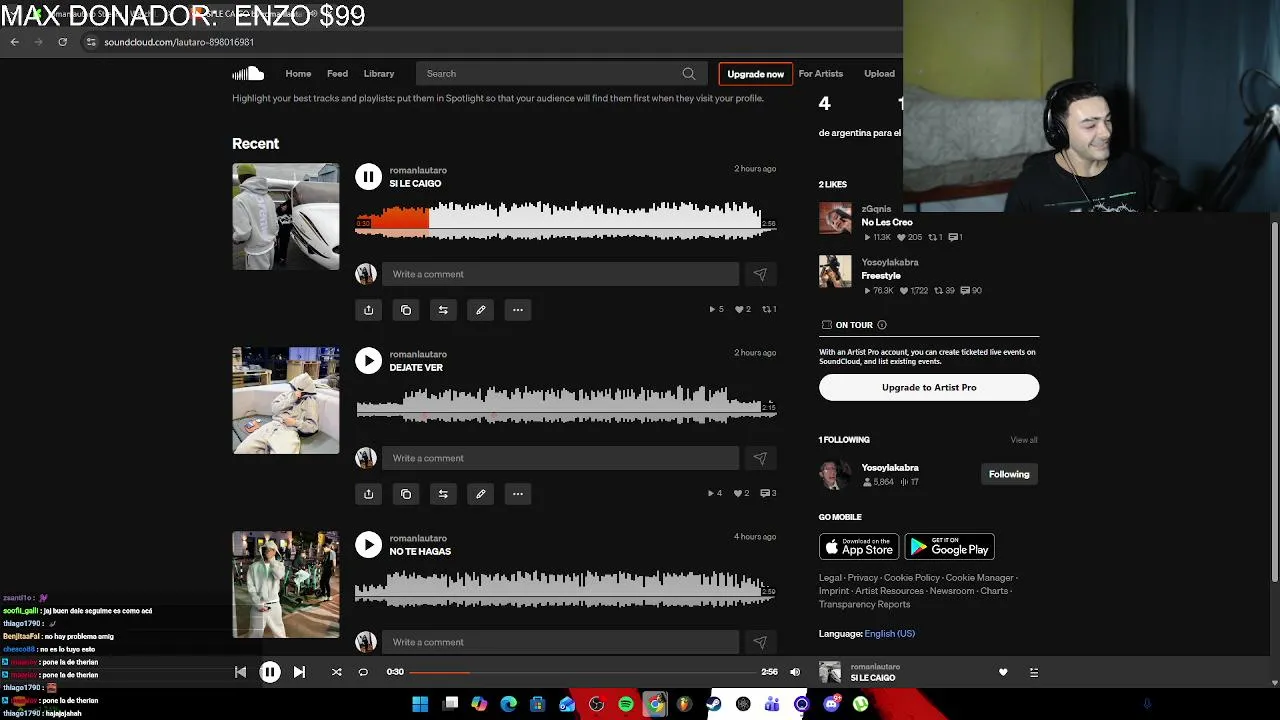Click the Upgrade now button
Viewport: 1280px width, 720px height.
(x=756, y=74)
